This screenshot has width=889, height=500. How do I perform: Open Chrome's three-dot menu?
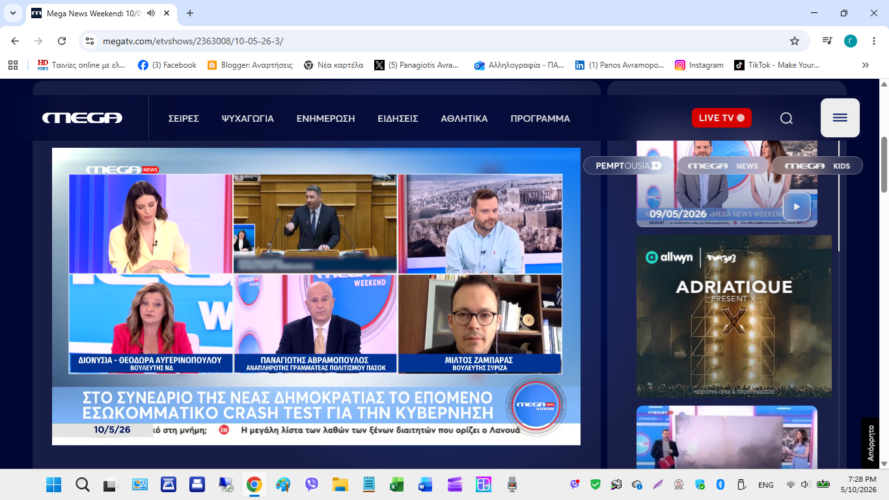click(874, 41)
